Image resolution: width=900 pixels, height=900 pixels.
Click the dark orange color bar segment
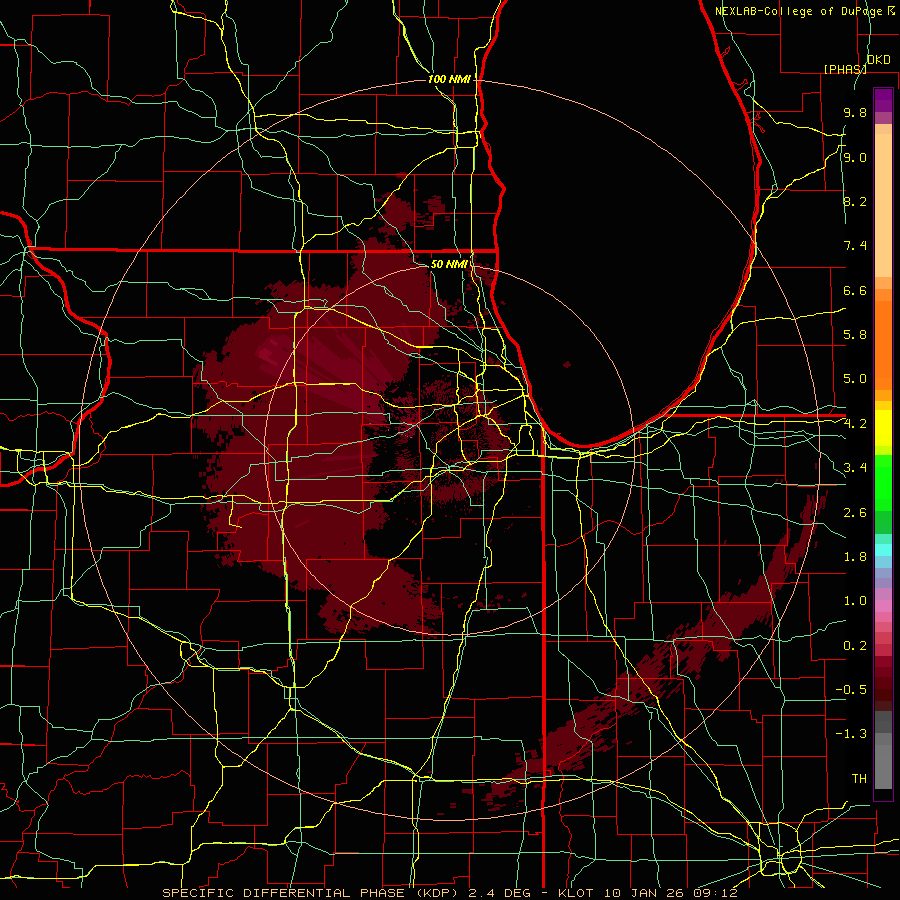[x=883, y=346]
